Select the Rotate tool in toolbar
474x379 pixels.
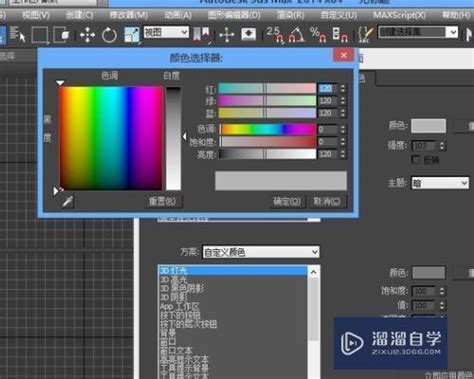click(109, 35)
